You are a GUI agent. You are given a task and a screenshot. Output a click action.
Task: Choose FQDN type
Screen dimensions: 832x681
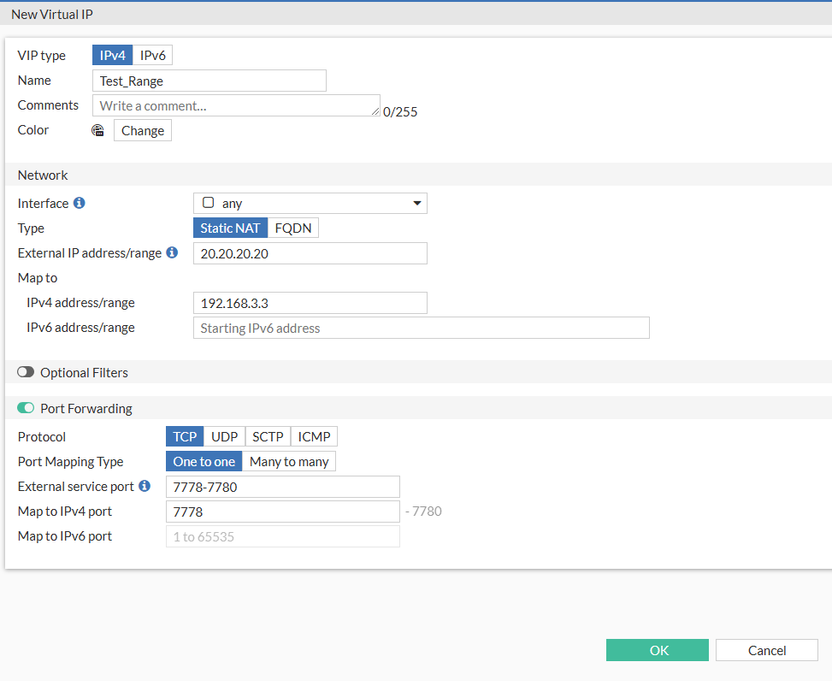293,228
